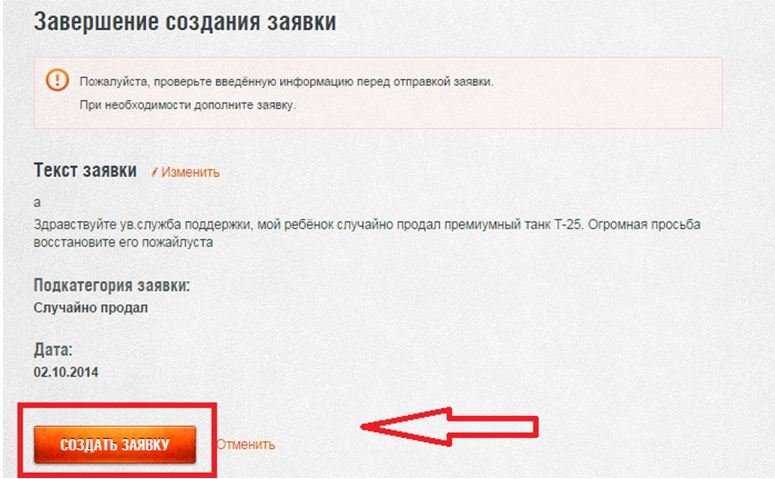Click the notice 'Пожалуйста, проверьте введённую информацию'

(x=287, y=82)
